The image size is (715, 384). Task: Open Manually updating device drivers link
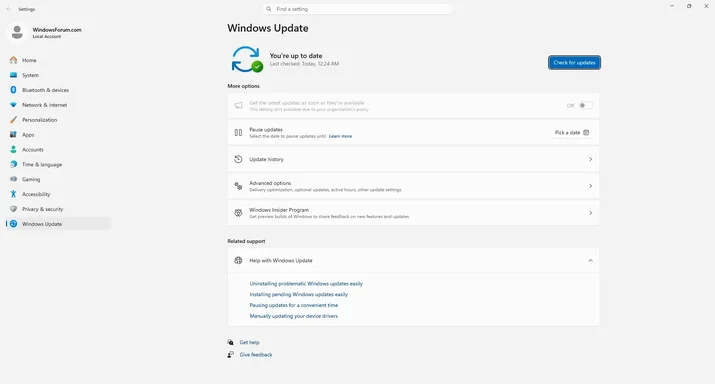pyautogui.click(x=294, y=316)
